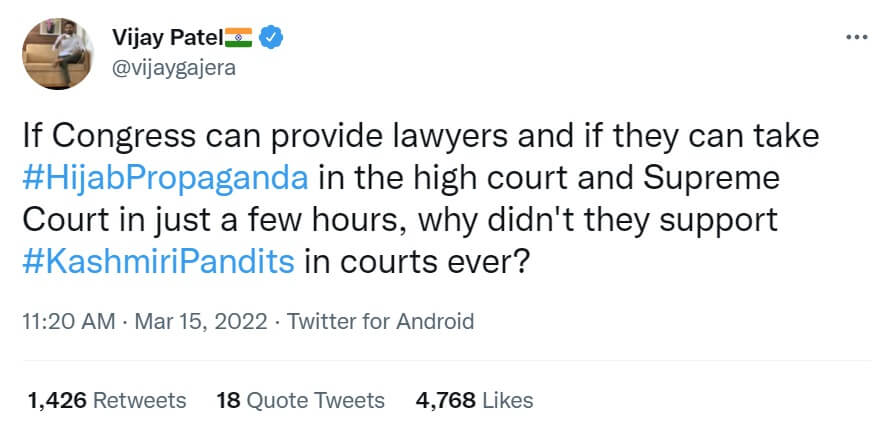The image size is (887, 433).
Task: Click the 1,426 retweet count number
Action: point(57,401)
